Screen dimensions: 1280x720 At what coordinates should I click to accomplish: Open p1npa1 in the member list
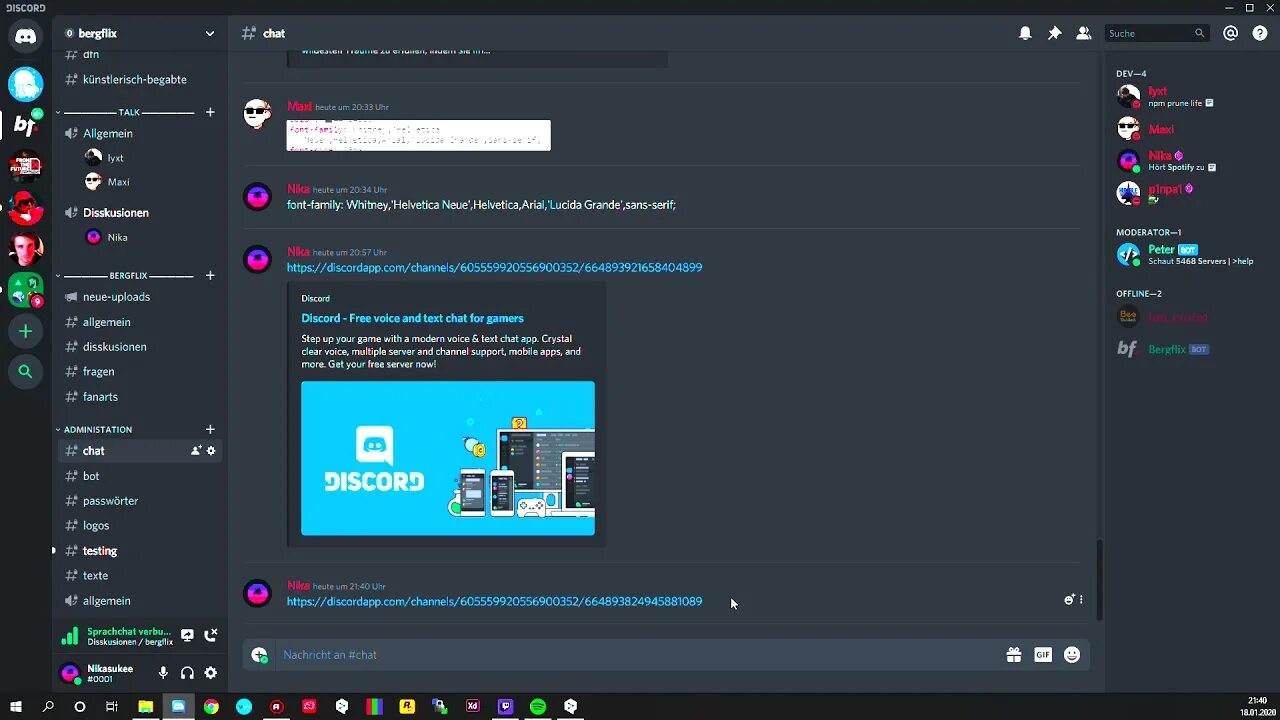click(x=1188, y=193)
